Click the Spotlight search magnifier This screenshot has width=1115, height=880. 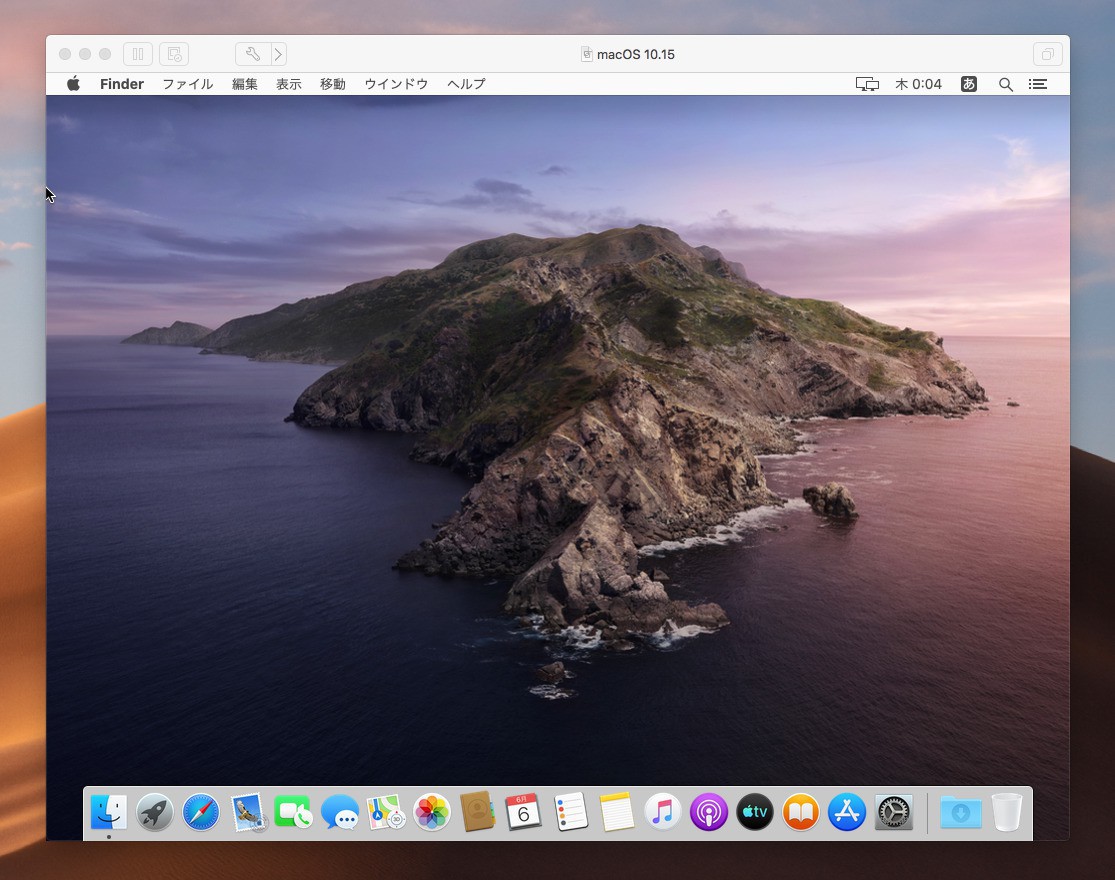1006,84
